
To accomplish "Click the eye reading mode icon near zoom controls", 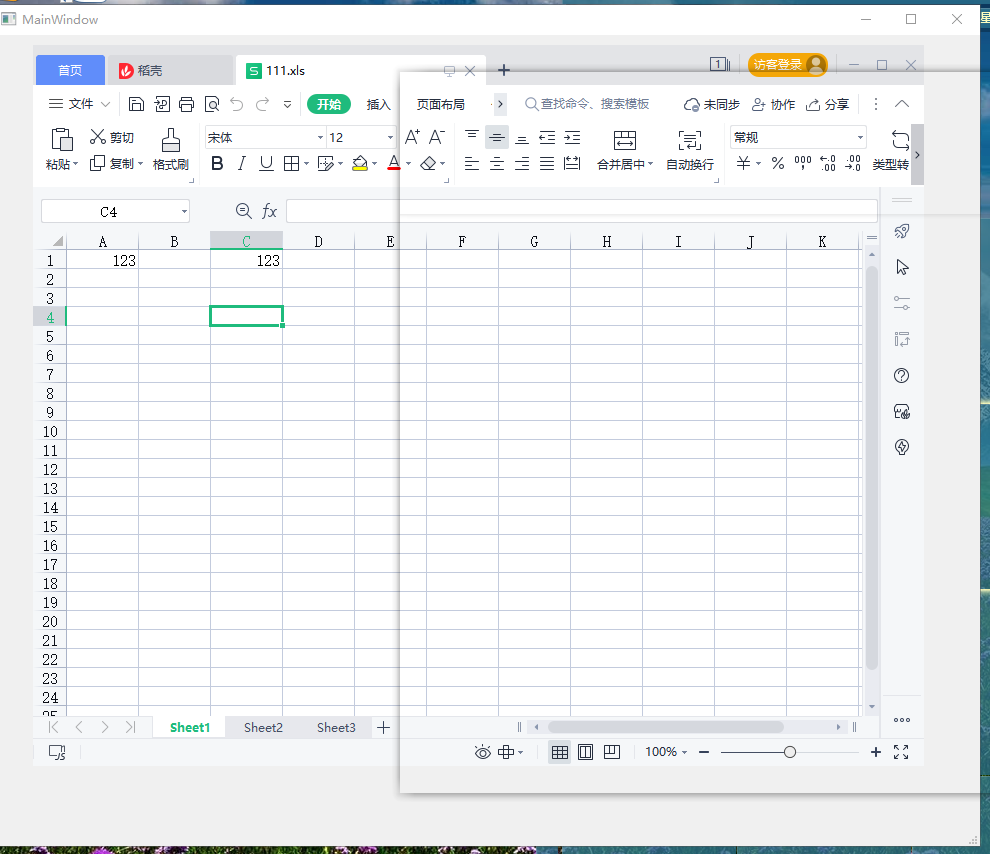I will [482, 752].
